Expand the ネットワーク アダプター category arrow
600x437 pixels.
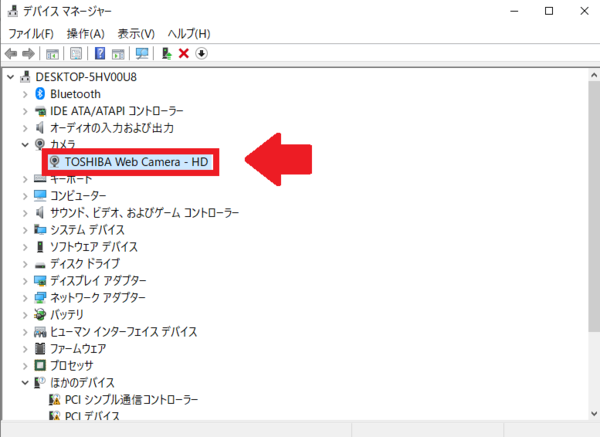[x=25, y=298]
